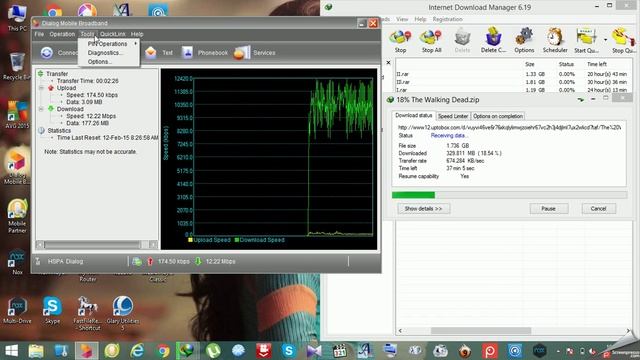Select the 1.33 GB download row in IDM
Screen dimensions: 640x360
513,74
